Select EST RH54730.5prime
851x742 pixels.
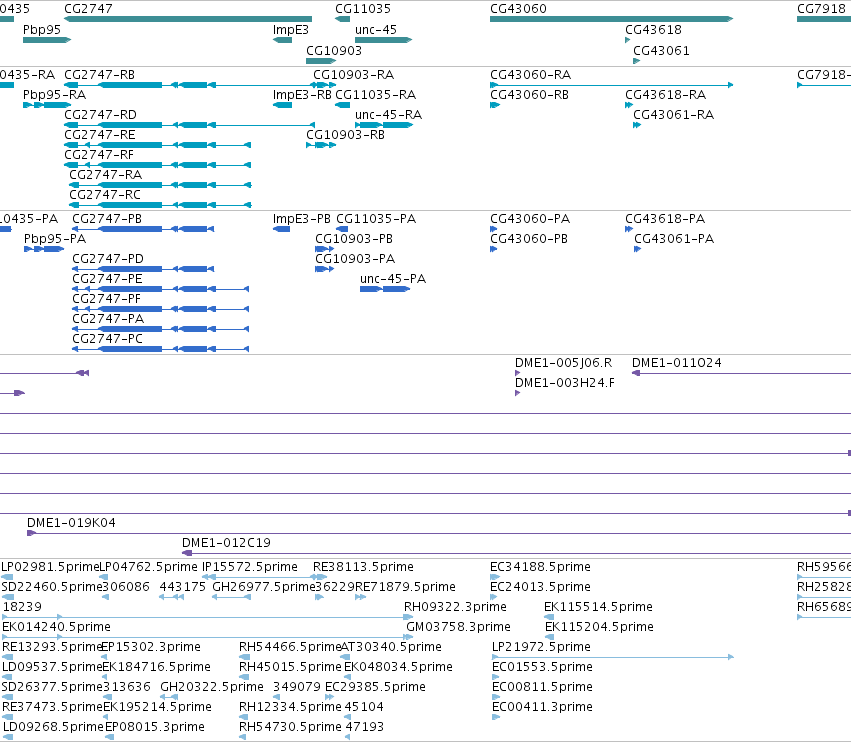243,737
